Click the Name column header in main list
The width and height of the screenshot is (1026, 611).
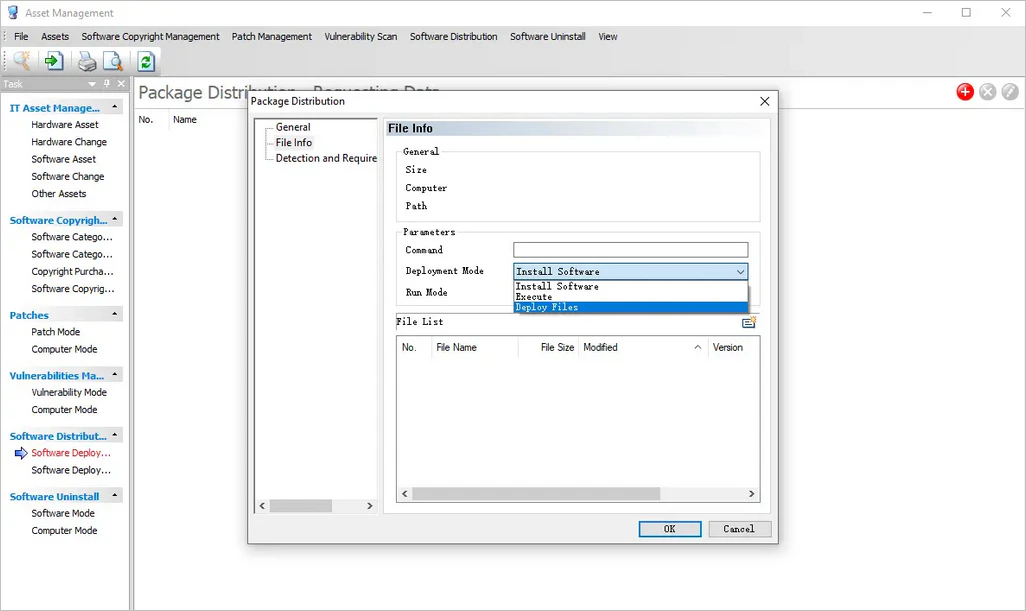point(185,120)
